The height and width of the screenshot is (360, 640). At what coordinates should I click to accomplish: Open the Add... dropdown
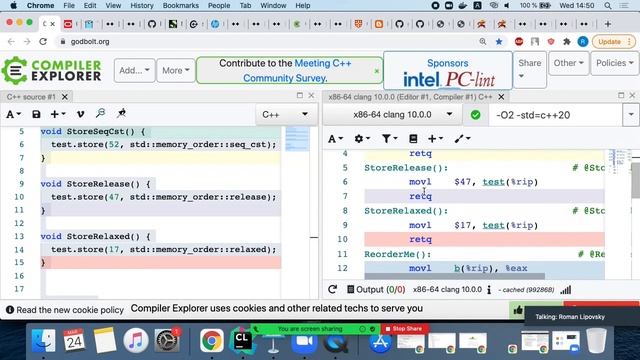pos(134,70)
